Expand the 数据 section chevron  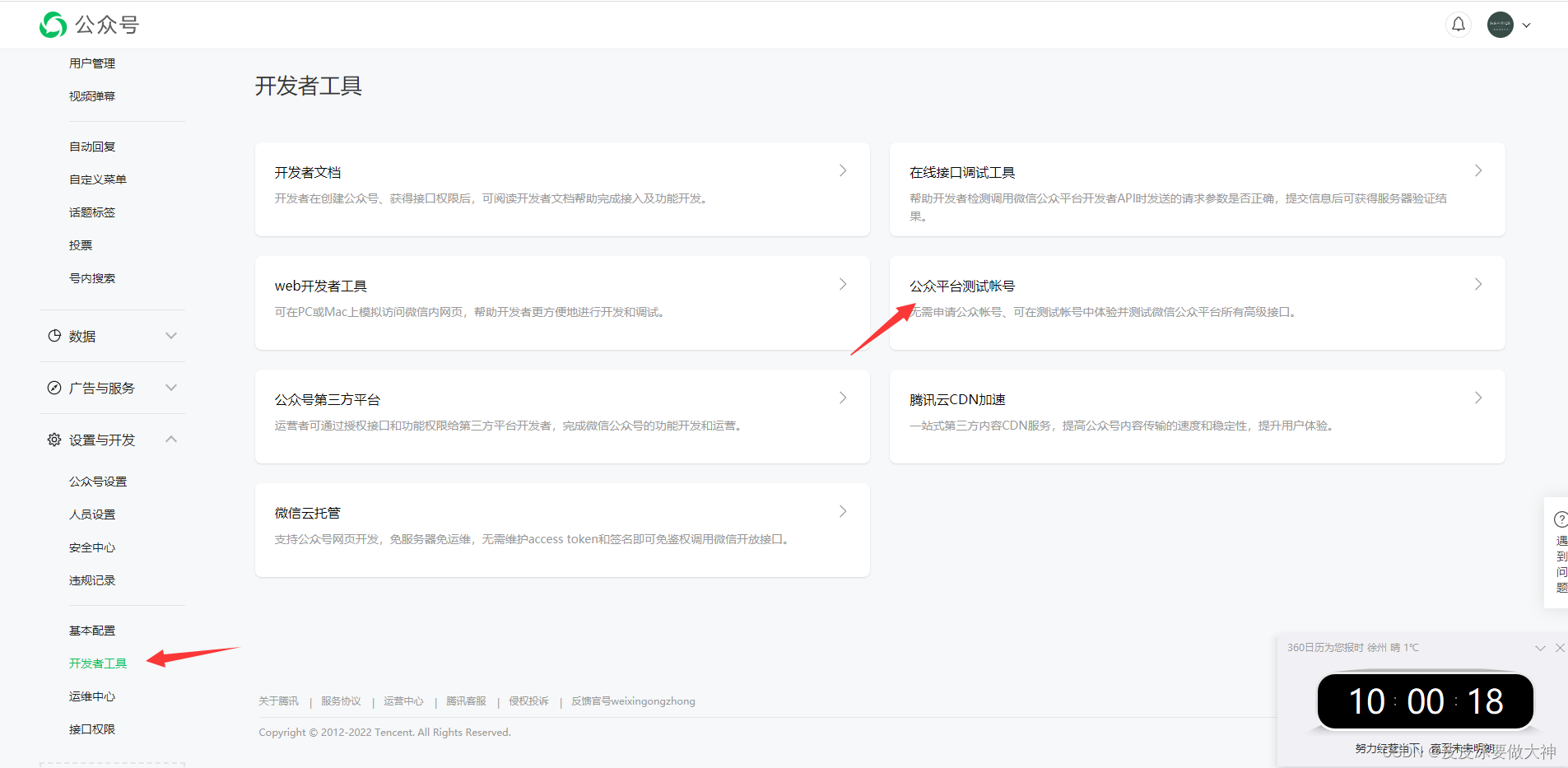tap(171, 336)
